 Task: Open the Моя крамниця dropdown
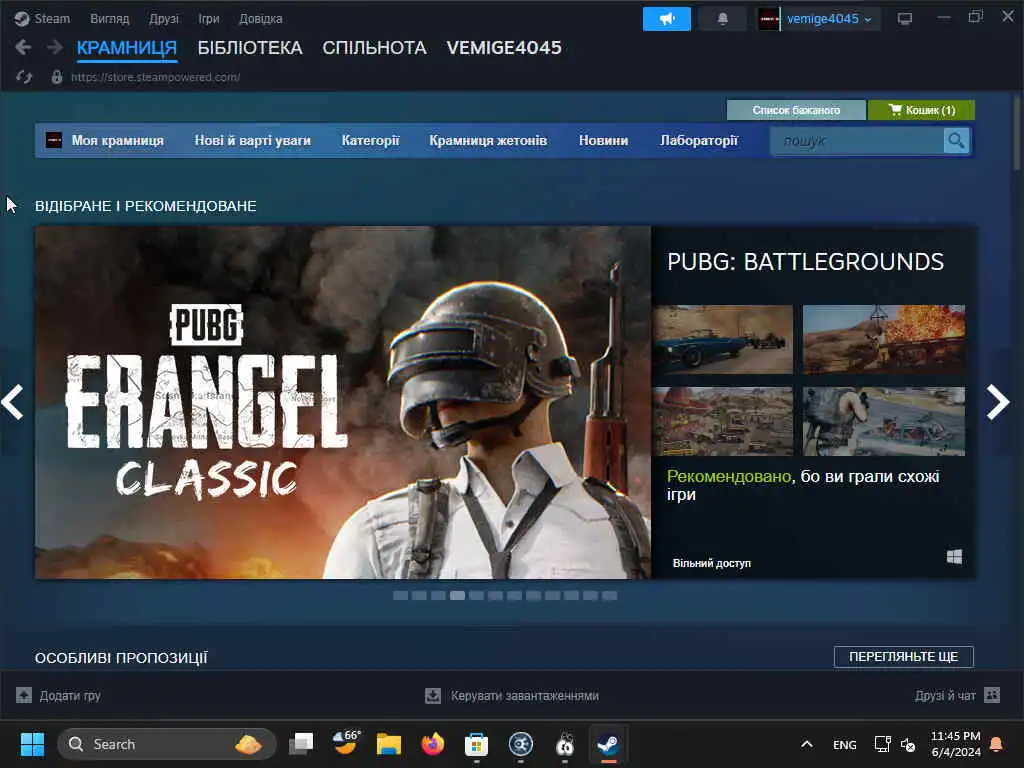pos(118,140)
